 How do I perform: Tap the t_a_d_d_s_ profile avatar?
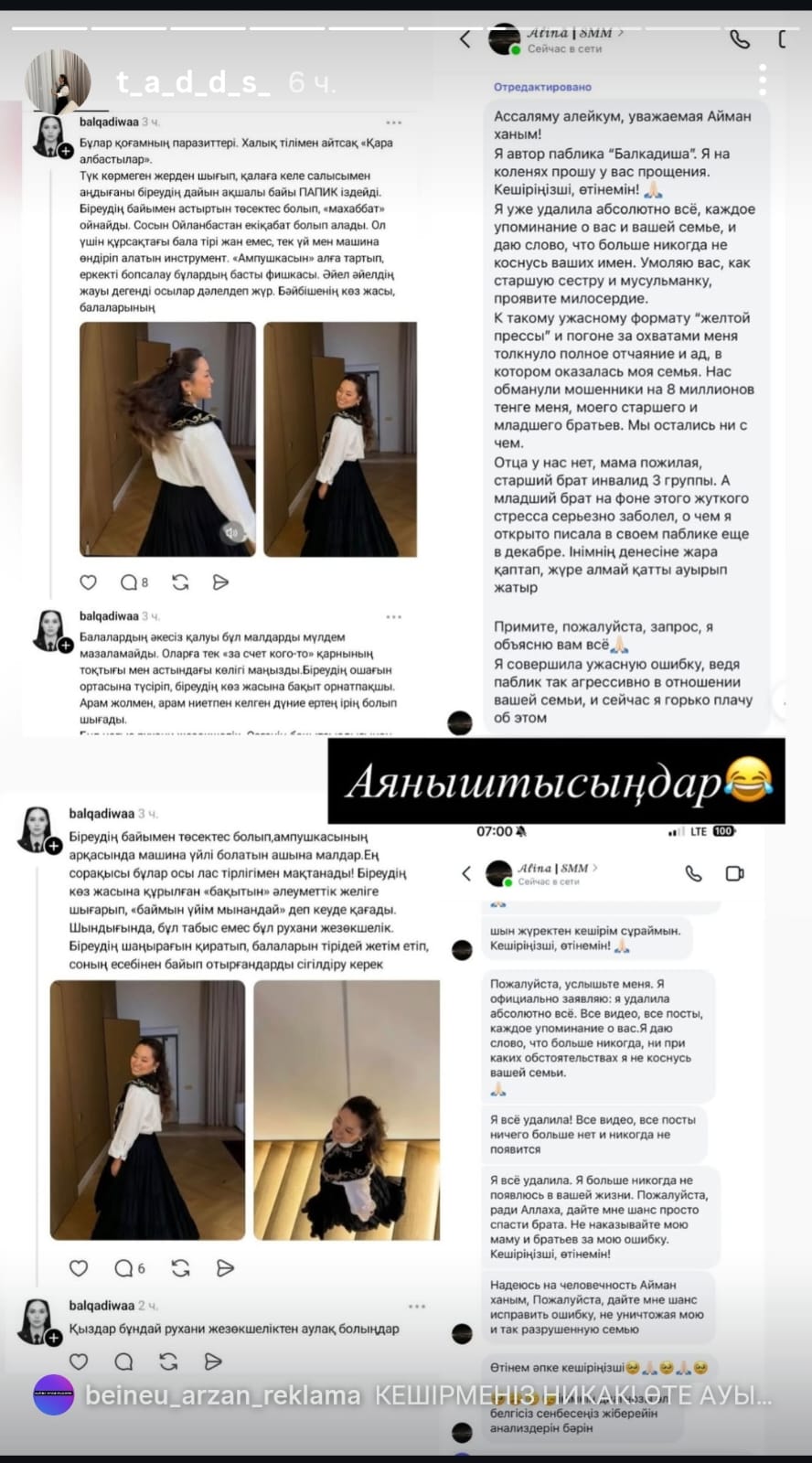(58, 82)
